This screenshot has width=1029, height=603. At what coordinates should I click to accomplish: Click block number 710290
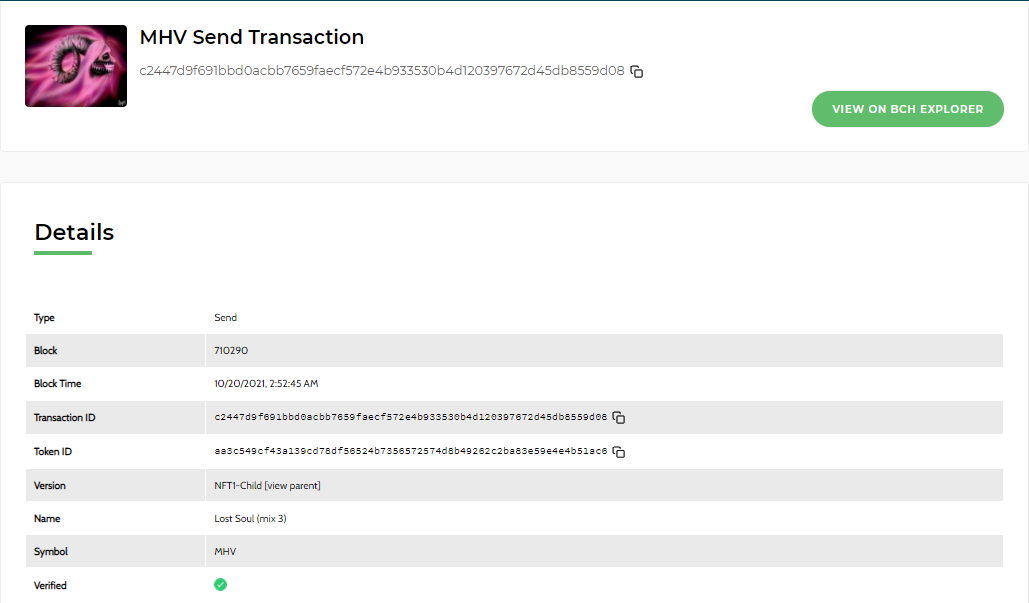coord(231,350)
